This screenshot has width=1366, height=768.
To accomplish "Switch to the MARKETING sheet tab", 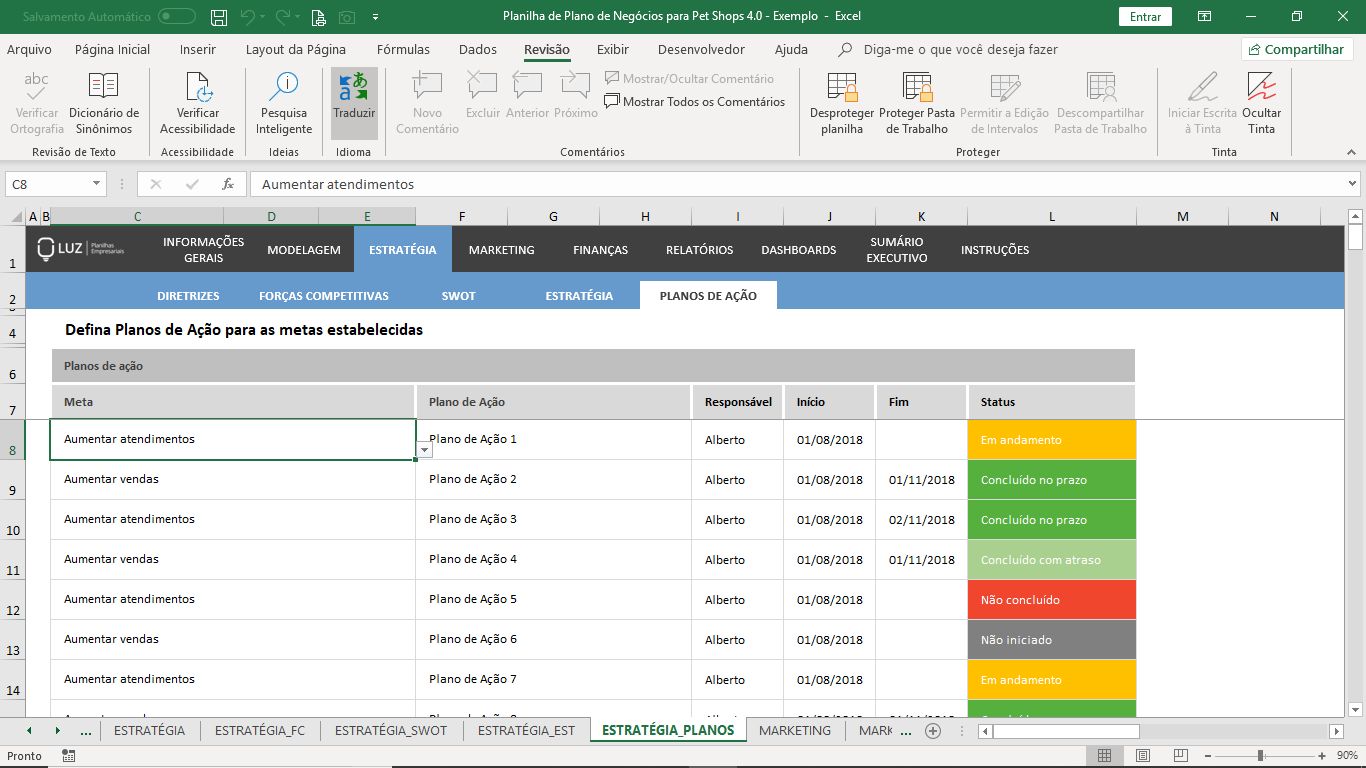I will [x=794, y=731].
